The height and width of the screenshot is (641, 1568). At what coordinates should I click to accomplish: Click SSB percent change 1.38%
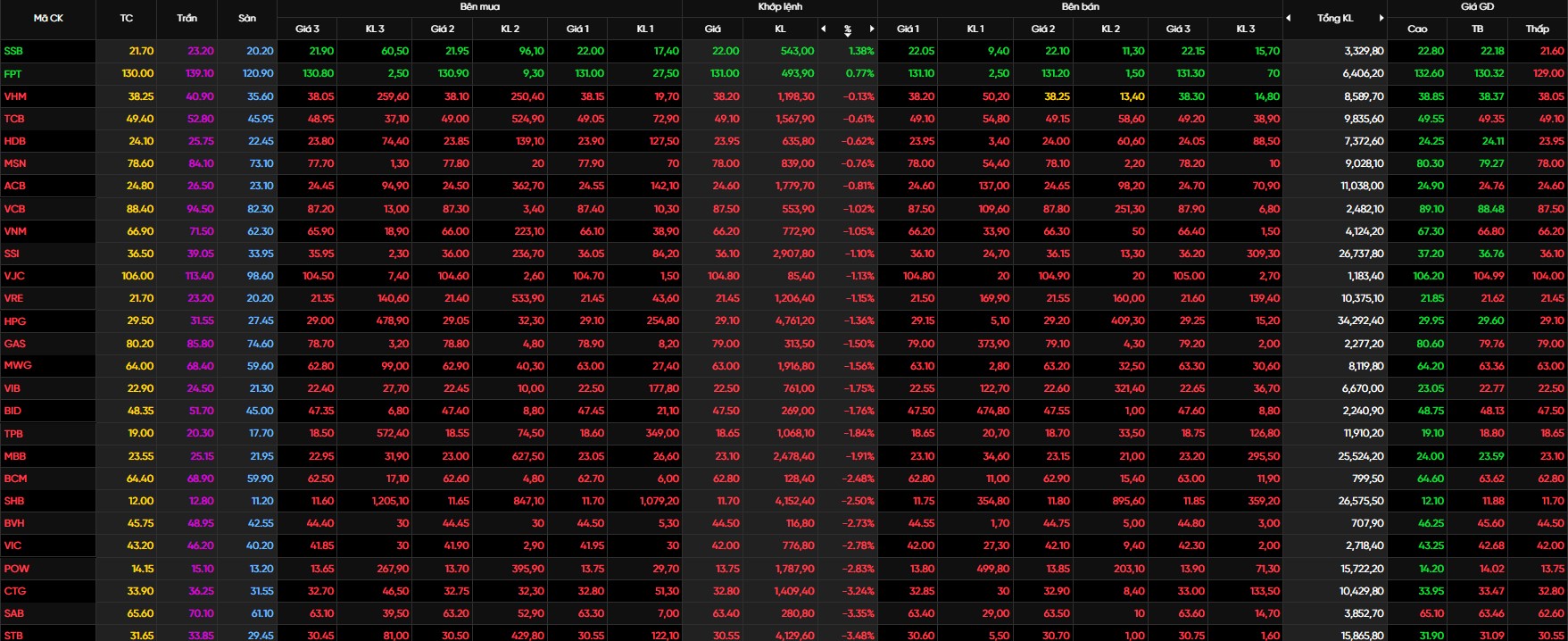[x=861, y=51]
